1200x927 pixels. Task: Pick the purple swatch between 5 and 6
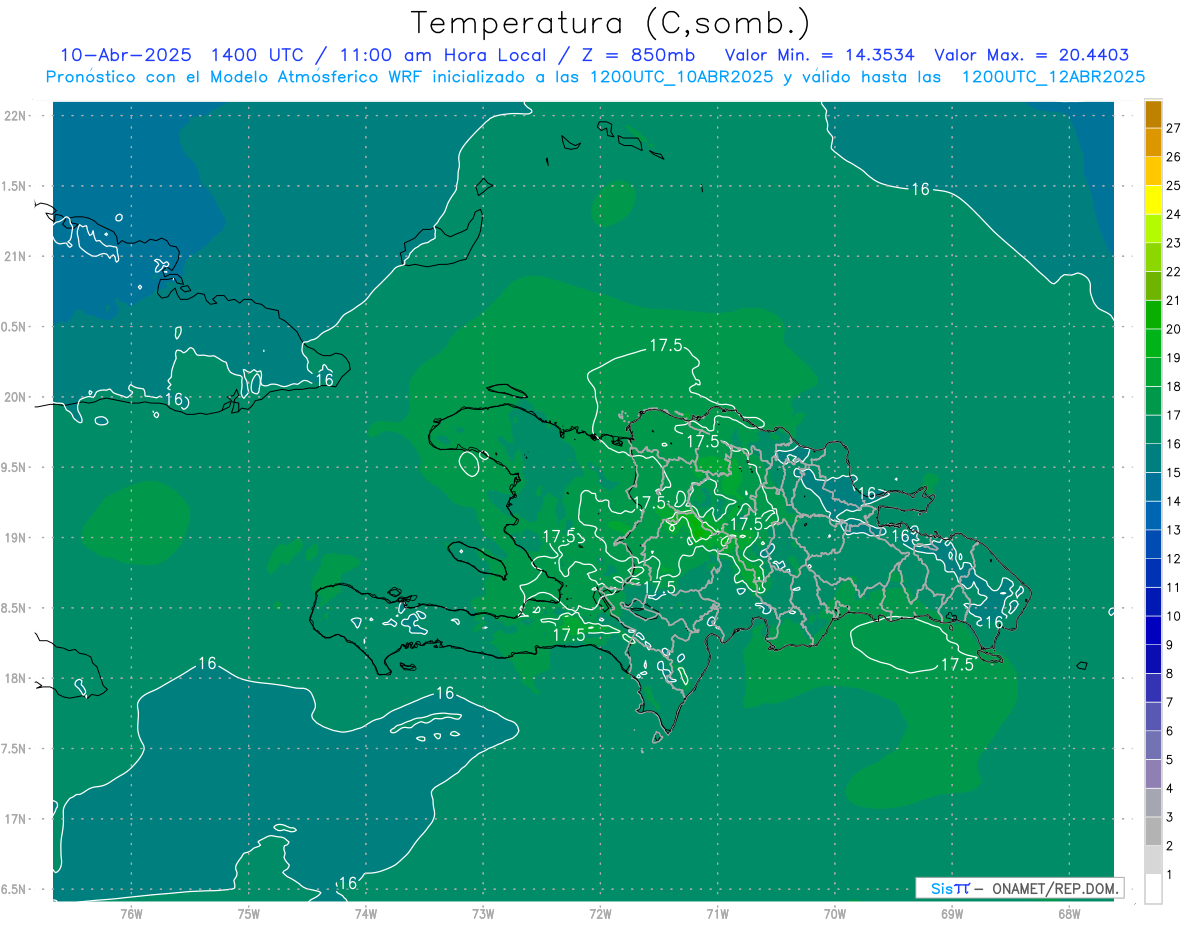(x=1153, y=745)
